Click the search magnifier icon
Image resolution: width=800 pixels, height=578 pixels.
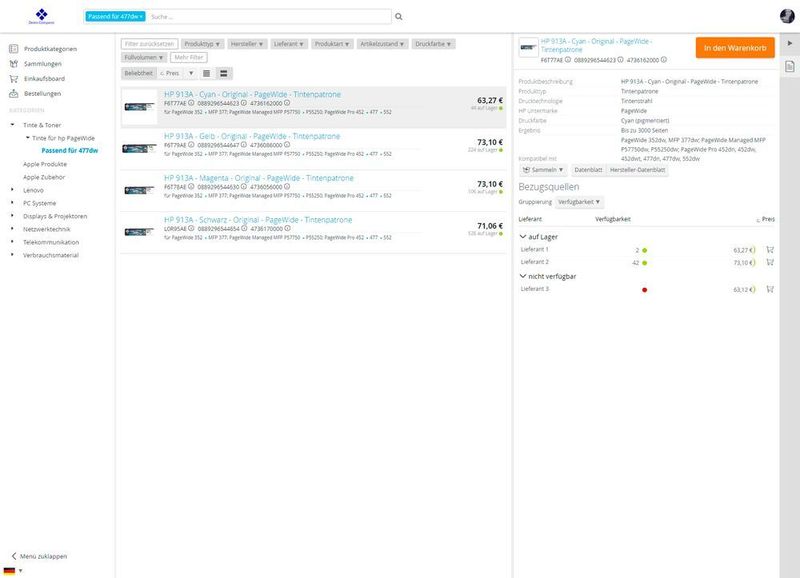(x=400, y=16)
